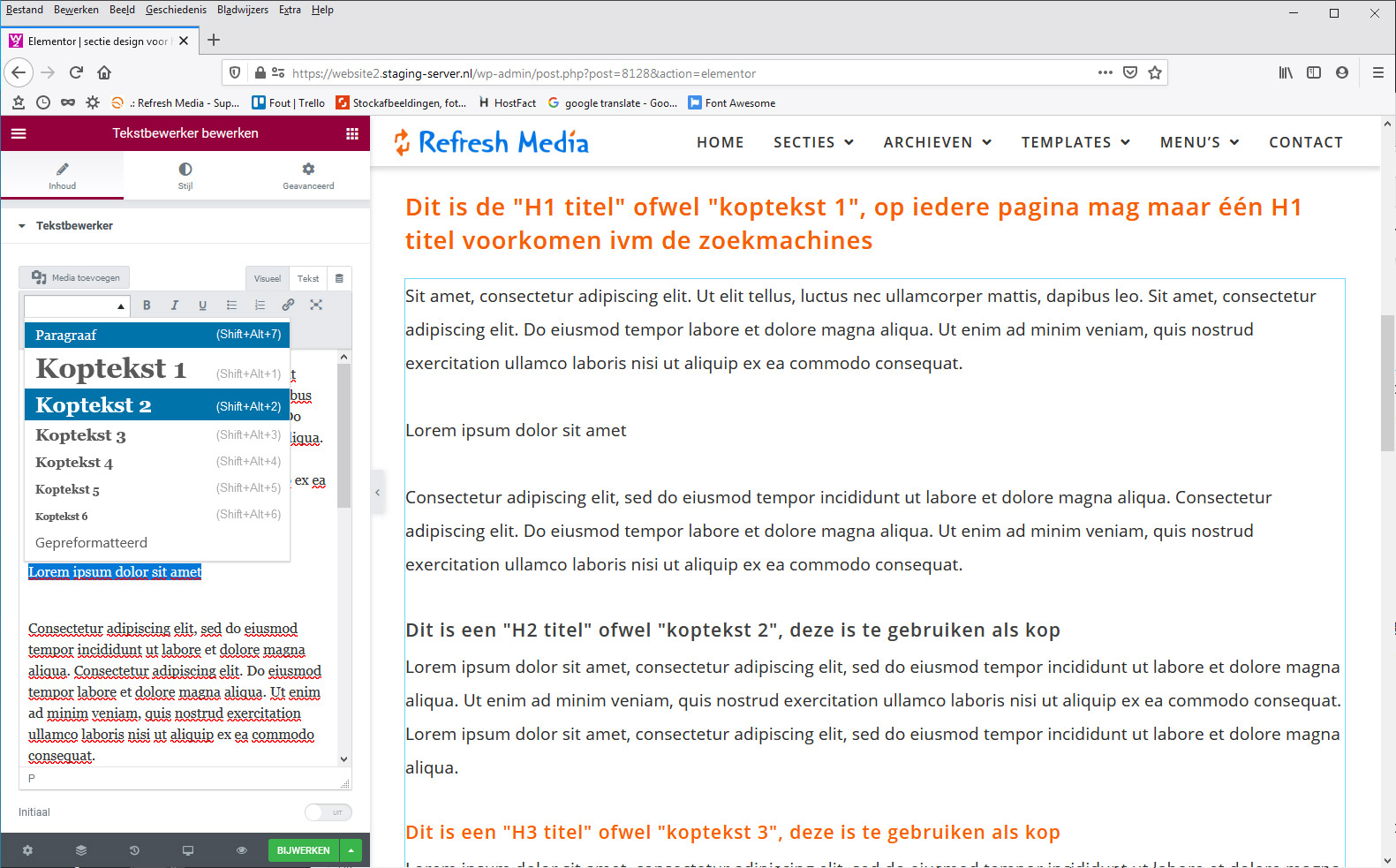Insert a link using the chain icon
This screenshot has height=868, width=1396.
pos(288,306)
